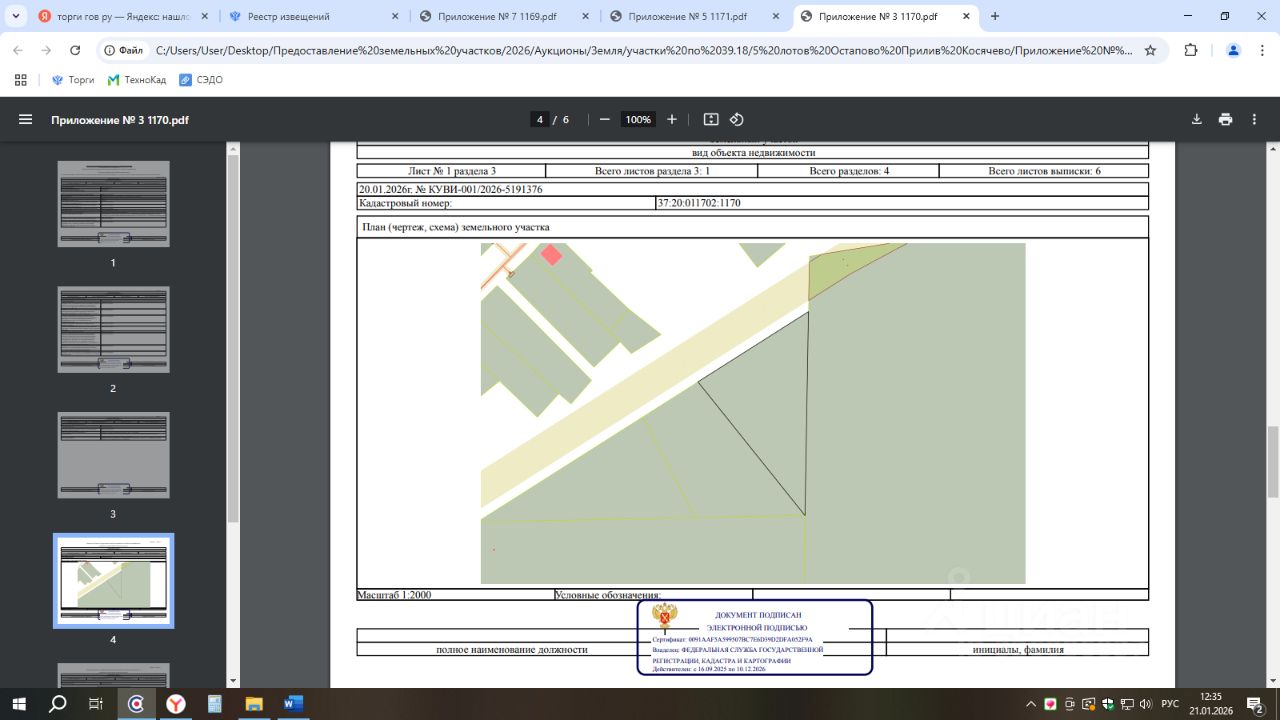
Task: Select page 4 thumbnail
Action: tap(113, 581)
